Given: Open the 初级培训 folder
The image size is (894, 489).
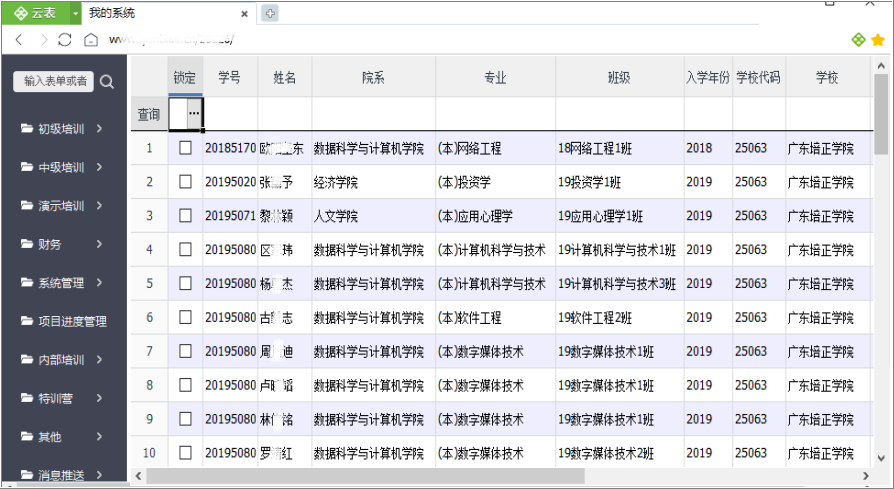Looking at the screenshot, I should point(53,129).
